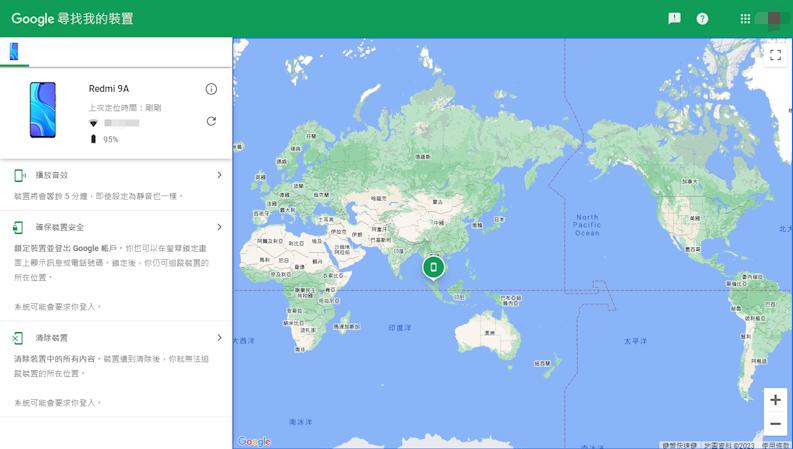Image resolution: width=793 pixels, height=449 pixels.
Task: Open the send feedback icon in the header
Action: point(674,19)
